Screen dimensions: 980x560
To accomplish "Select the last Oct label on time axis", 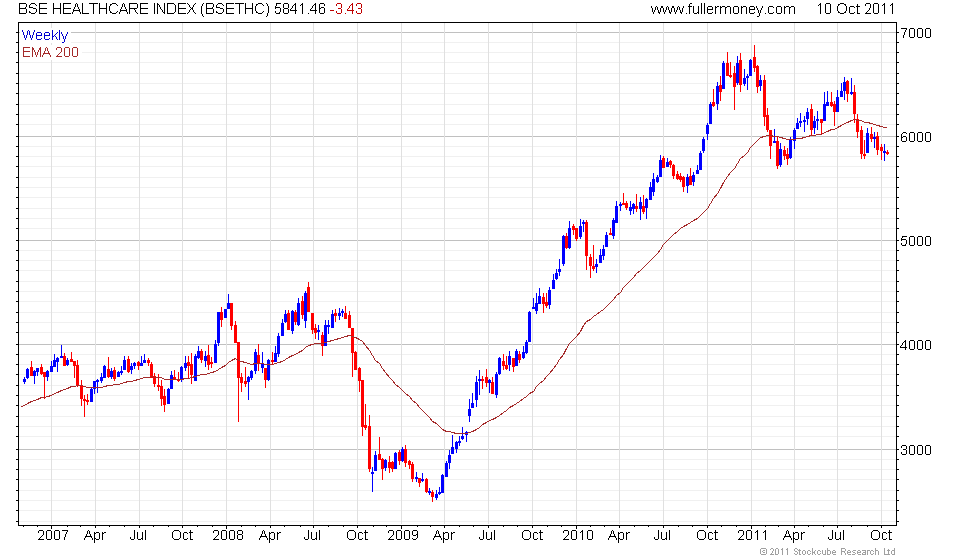I will pos(881,535).
